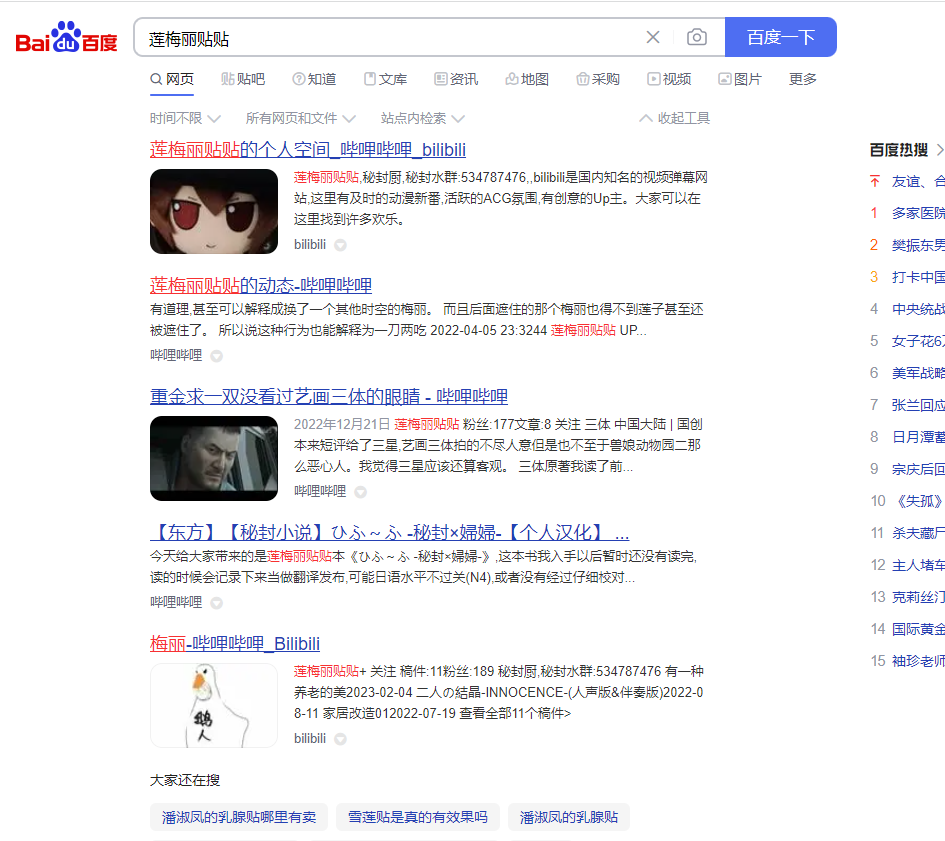Click the 采购 search category icon
Image resolution: width=945 pixels, height=841 pixels.
pos(597,78)
